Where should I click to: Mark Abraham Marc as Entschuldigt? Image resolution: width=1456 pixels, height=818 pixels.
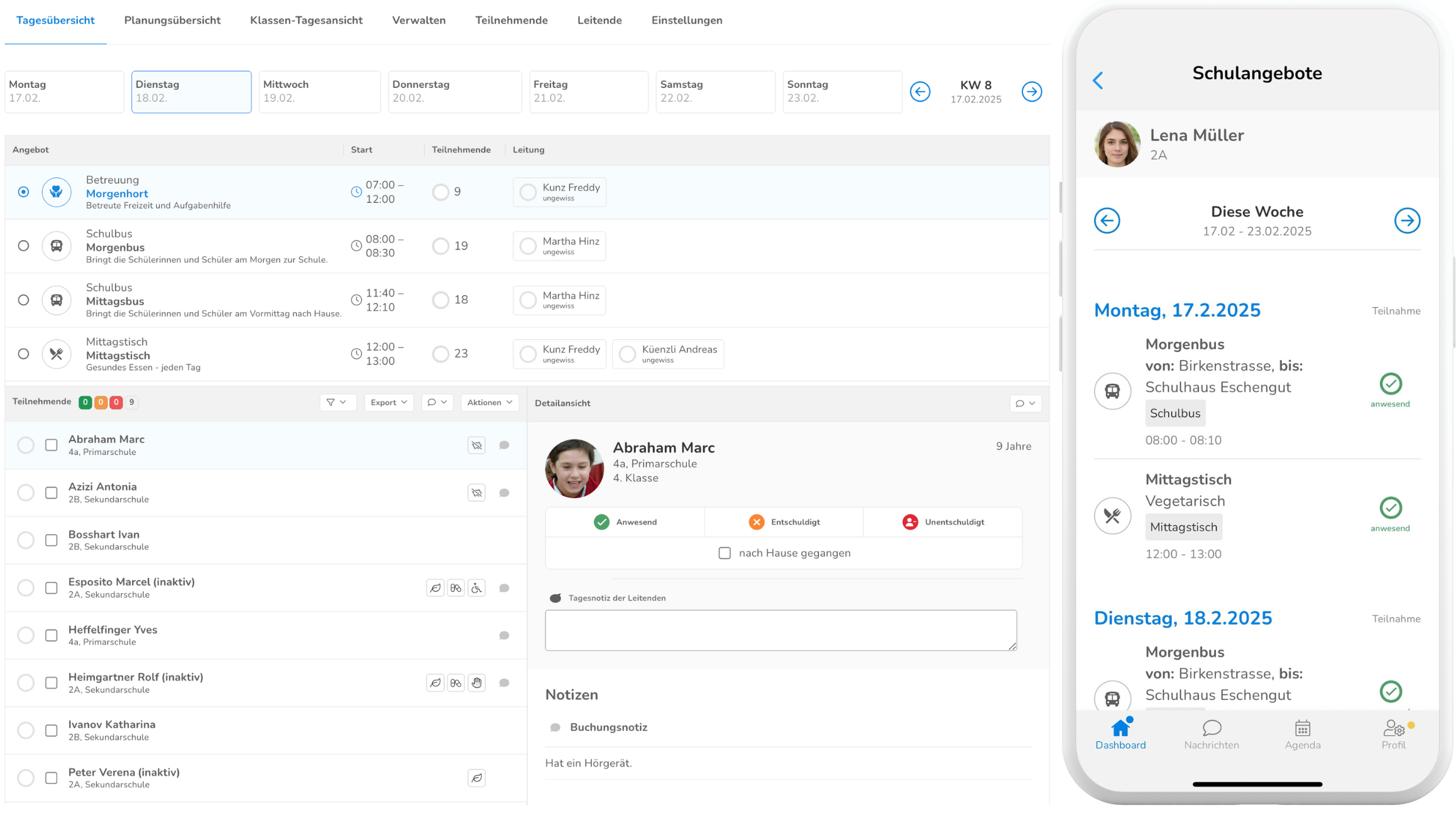click(784, 522)
